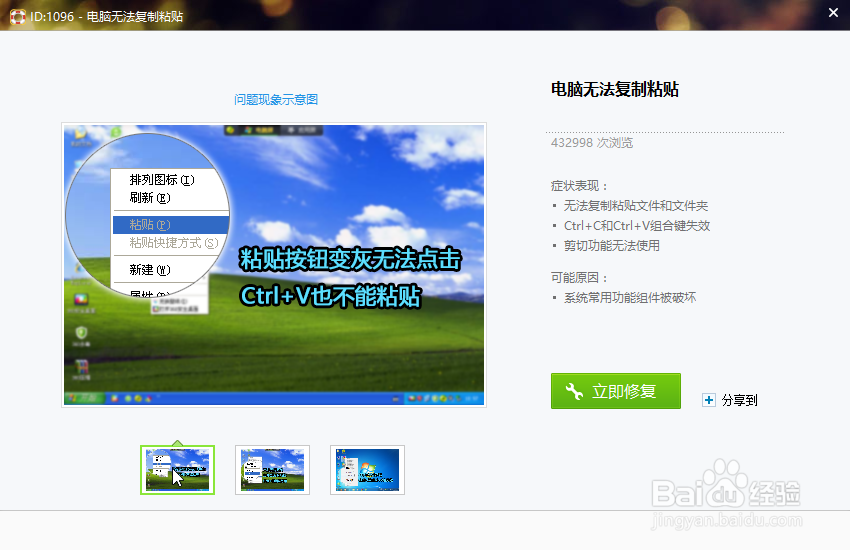This screenshot has height=550, width=850.
Task: Click the 无法复制粘贴文件和文件夹 symptom line
Action: [x=636, y=206]
